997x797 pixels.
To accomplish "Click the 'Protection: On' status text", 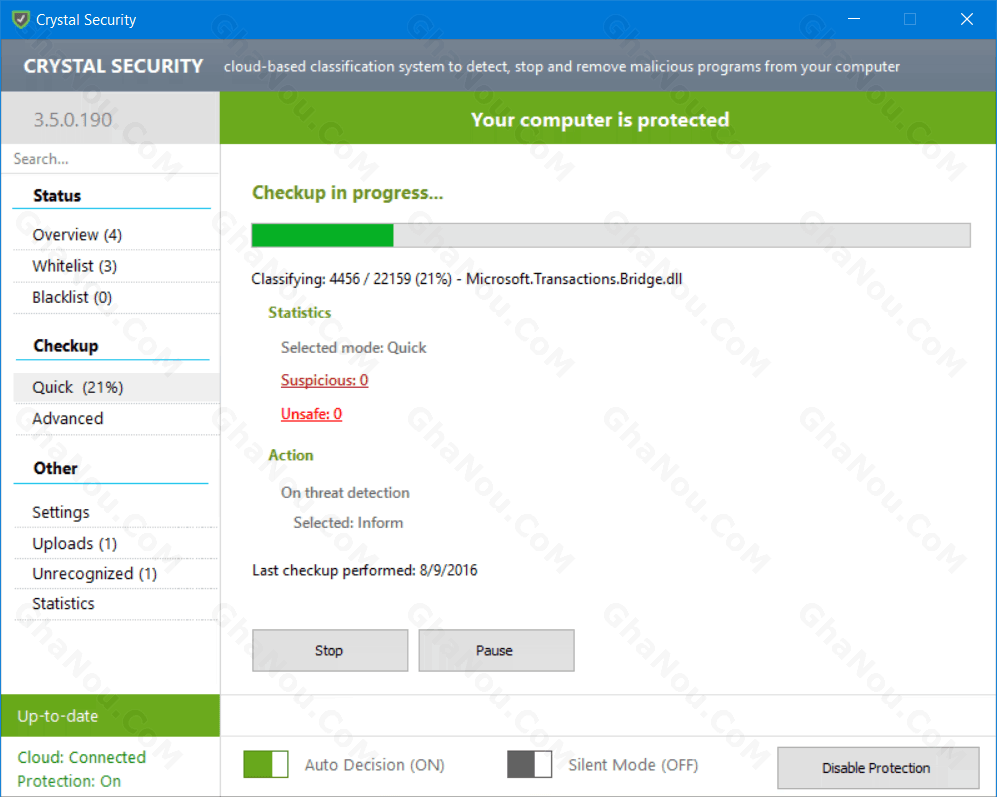I will pyautogui.click(x=69, y=780).
